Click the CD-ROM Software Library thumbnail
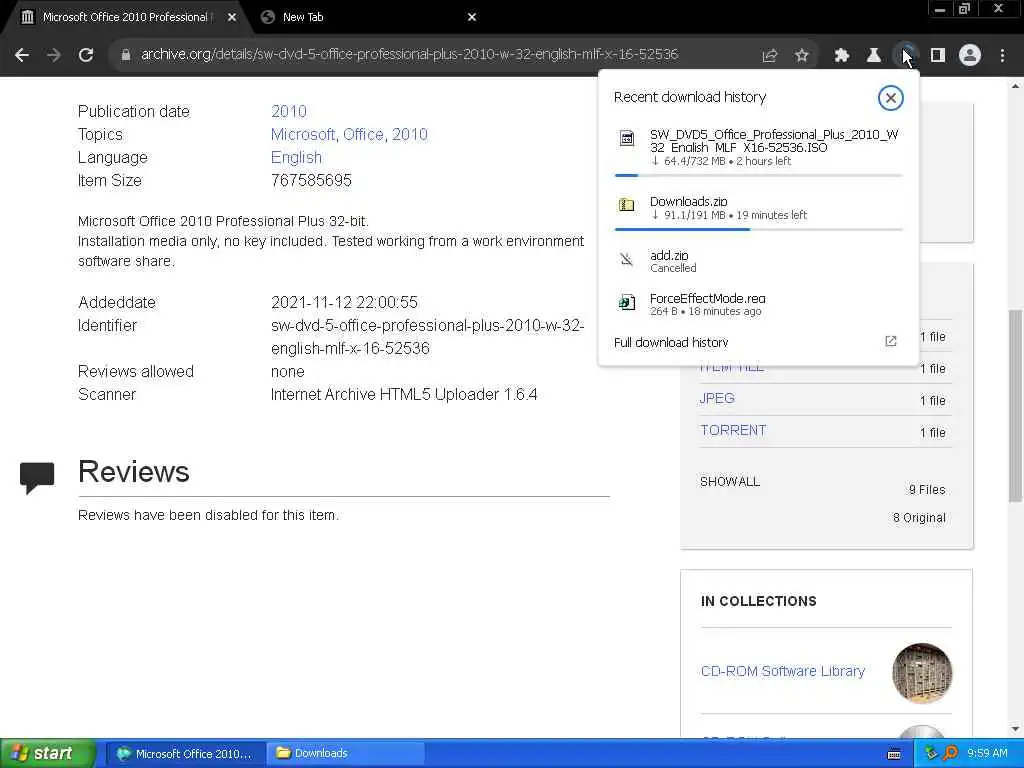 (921, 673)
